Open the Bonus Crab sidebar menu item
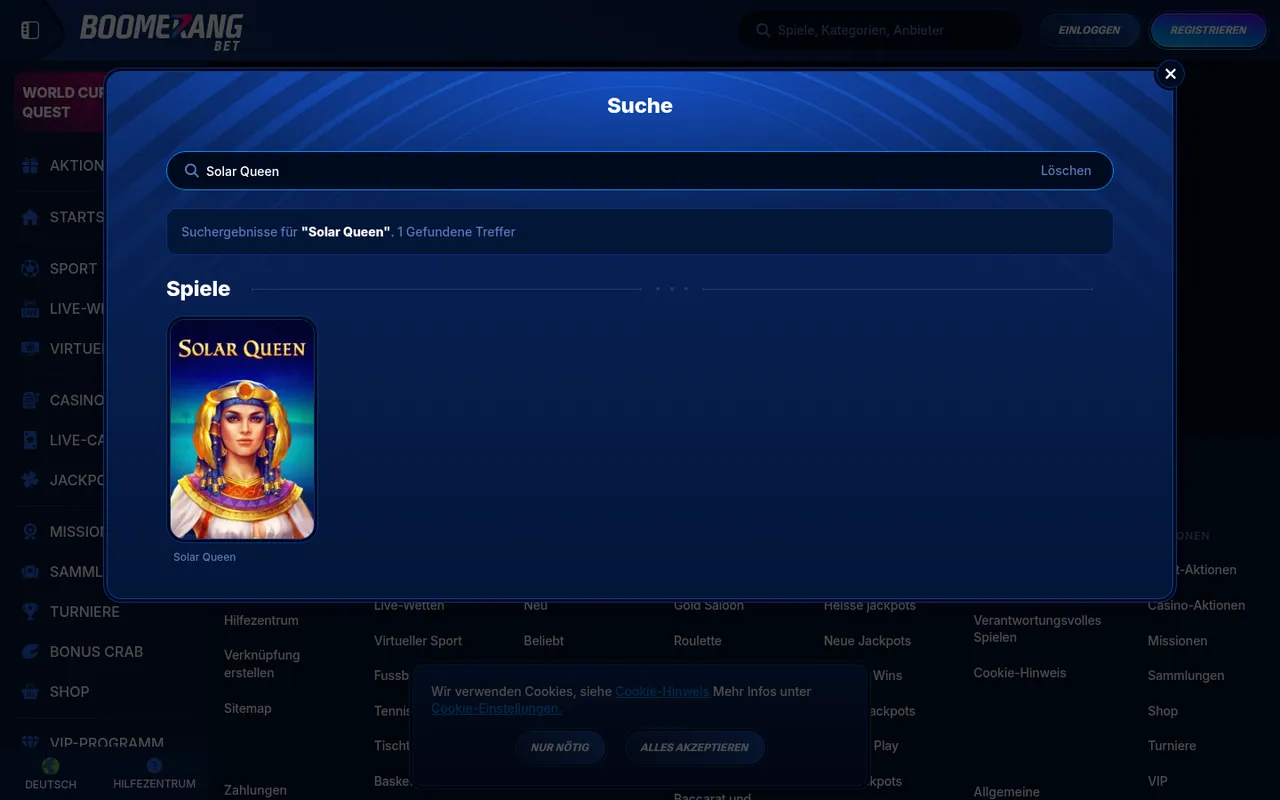Image resolution: width=1280 pixels, height=800 pixels. pos(97,652)
